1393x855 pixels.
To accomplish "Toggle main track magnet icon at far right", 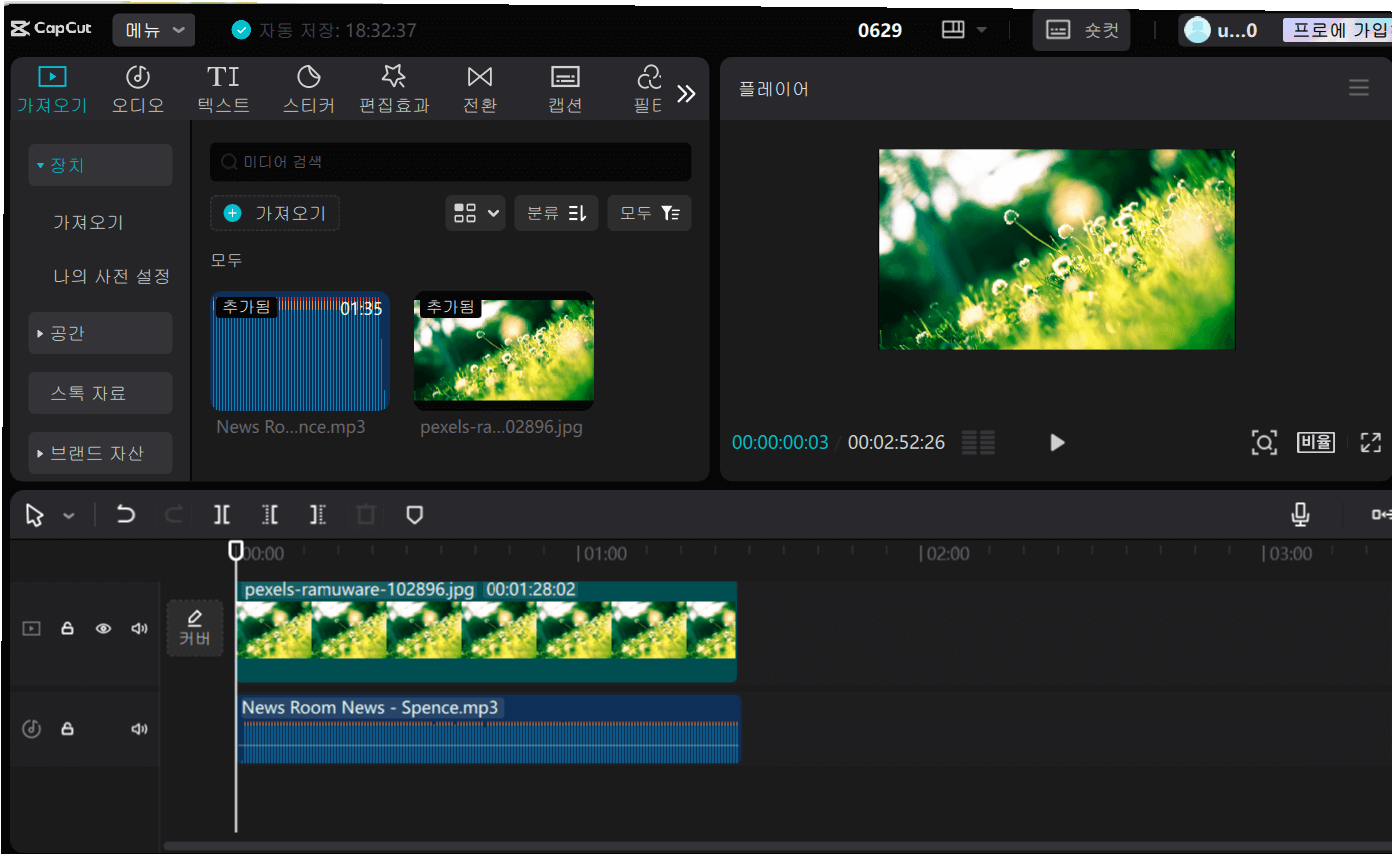I will 1381,515.
